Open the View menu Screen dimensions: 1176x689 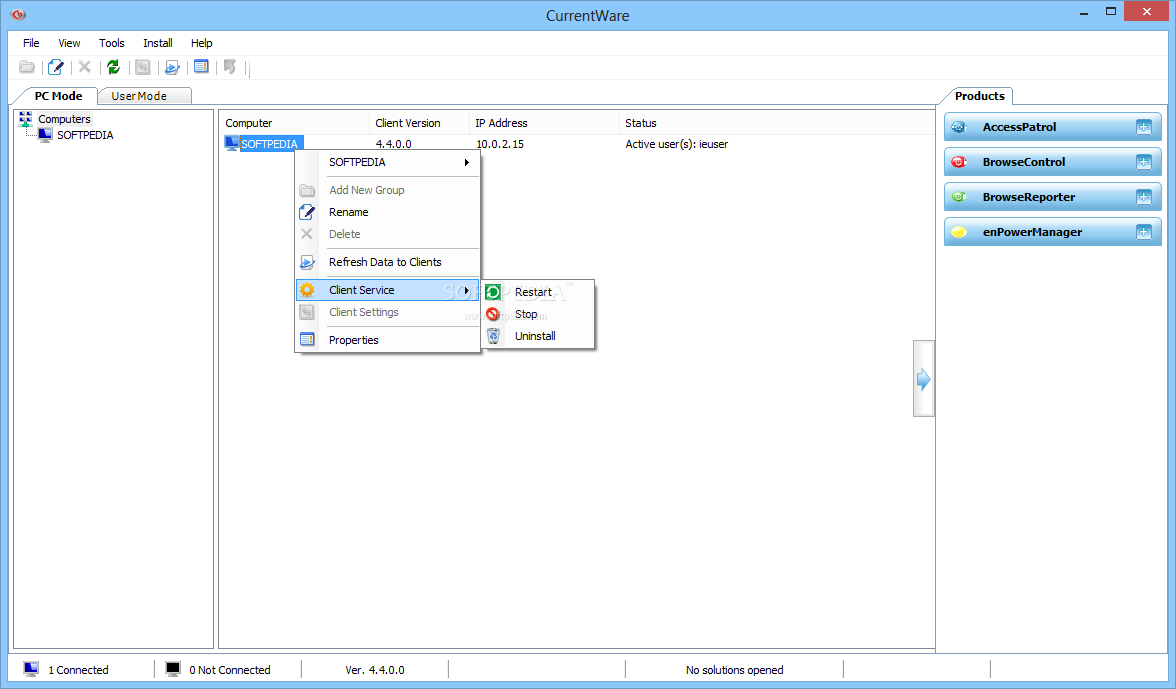[x=69, y=43]
